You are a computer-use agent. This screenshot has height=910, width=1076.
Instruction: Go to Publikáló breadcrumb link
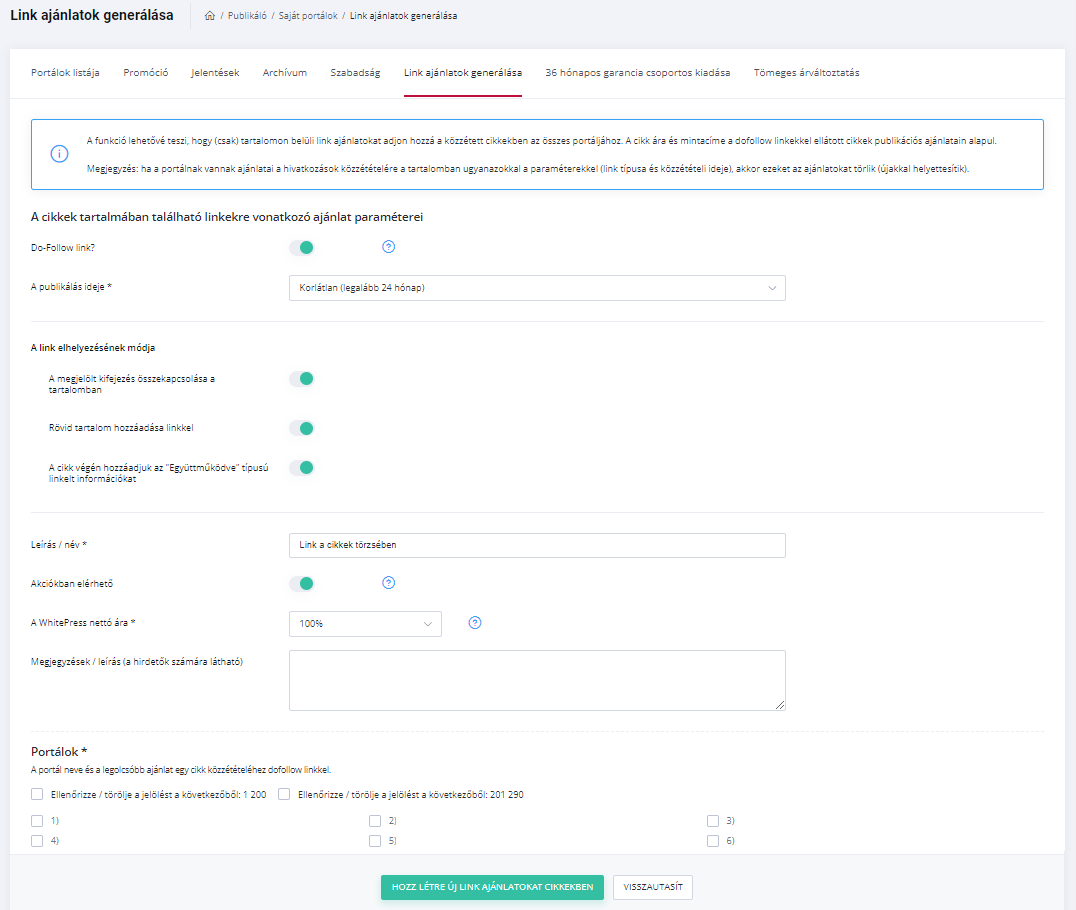tap(247, 16)
